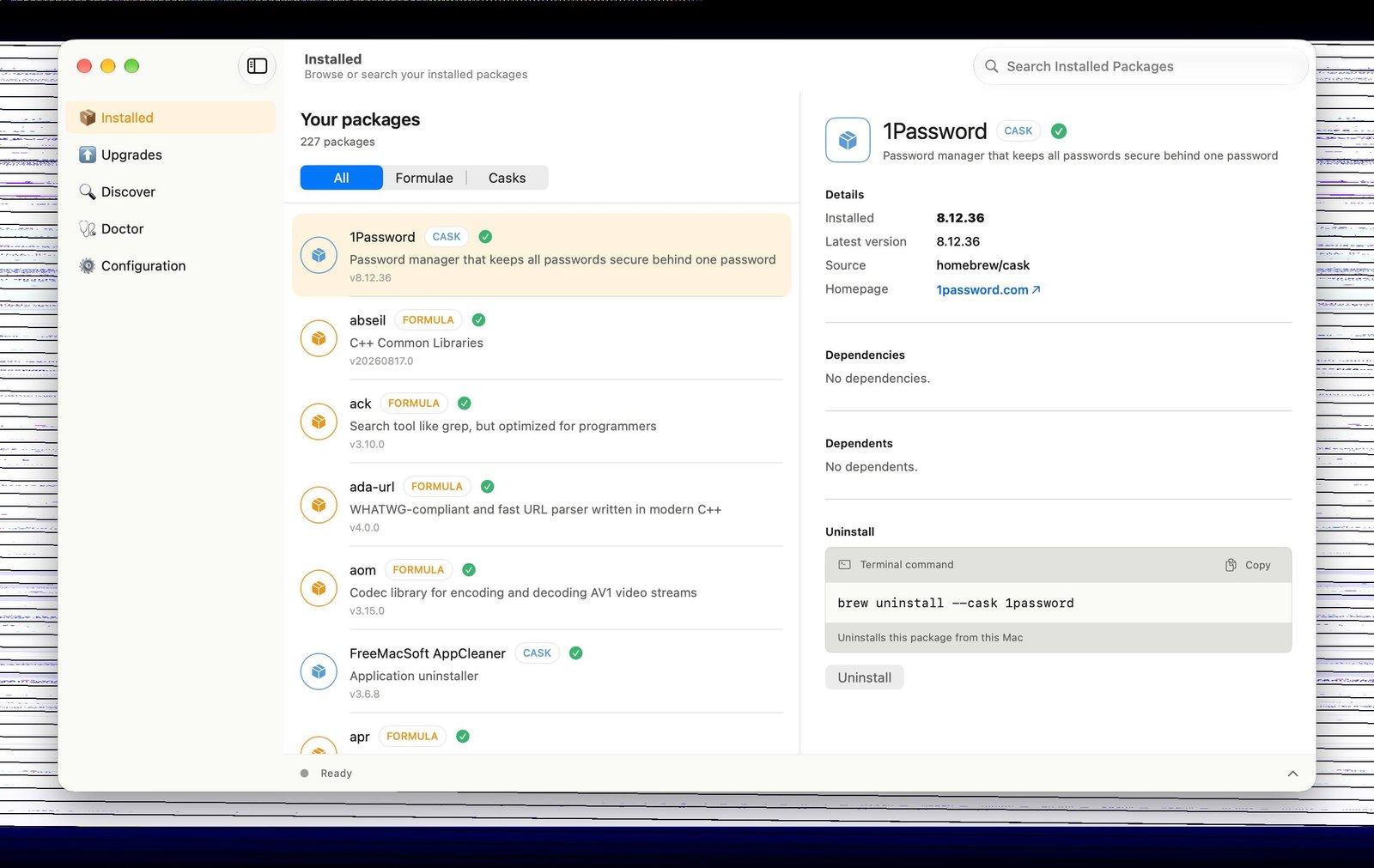Click the abseil package icon
The image size is (1374, 868).
coord(319,338)
